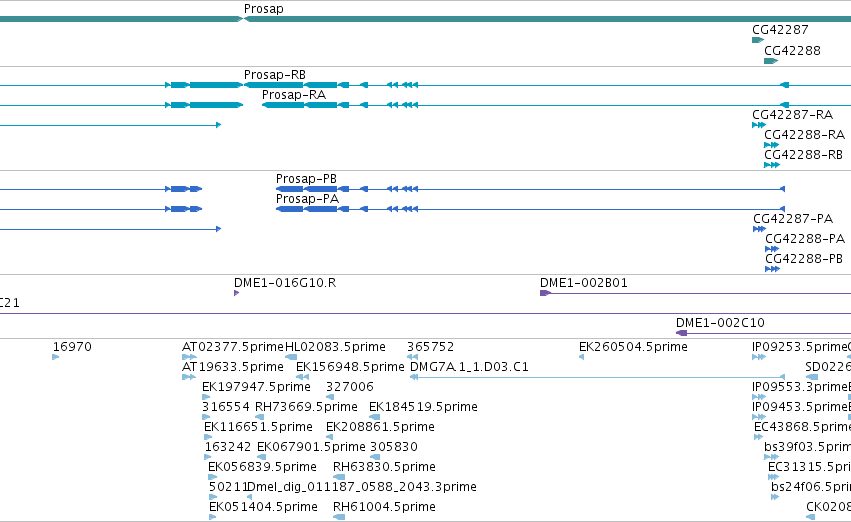This screenshot has height=522, width=851.
Task: Click the purple glyph start under DME1-002B01
Action: 545,293
